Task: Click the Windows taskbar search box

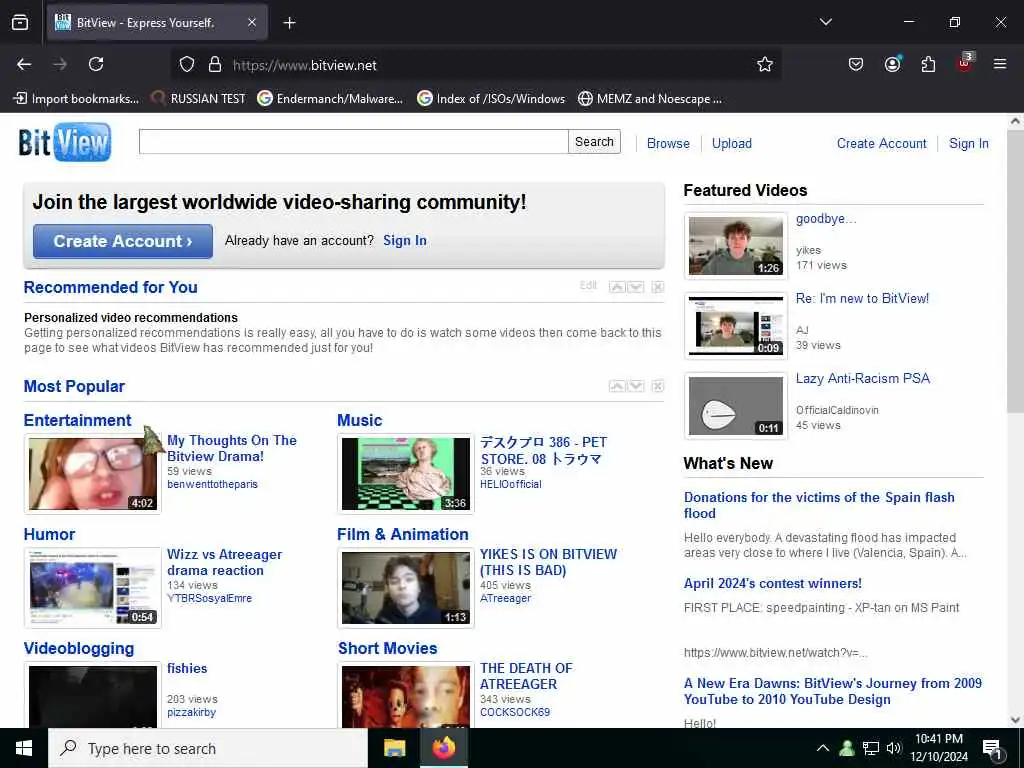Action: (x=208, y=748)
